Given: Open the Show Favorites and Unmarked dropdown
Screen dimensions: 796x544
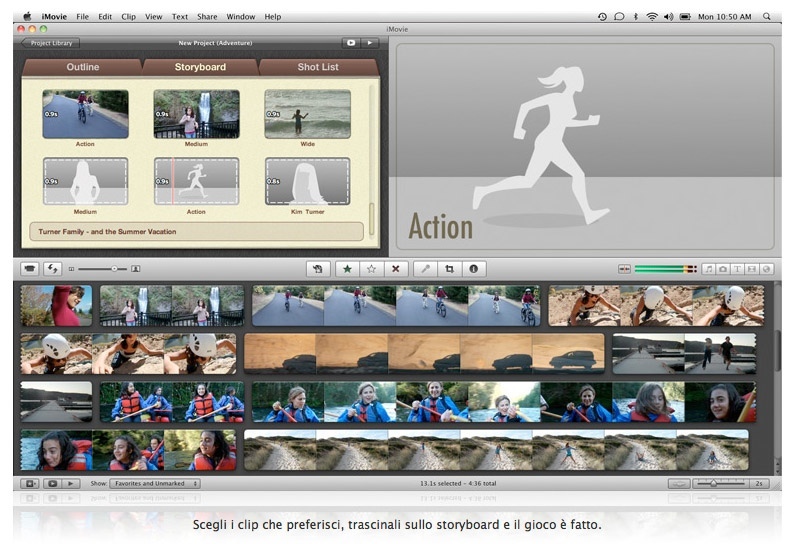Looking at the screenshot, I should tap(155, 484).
